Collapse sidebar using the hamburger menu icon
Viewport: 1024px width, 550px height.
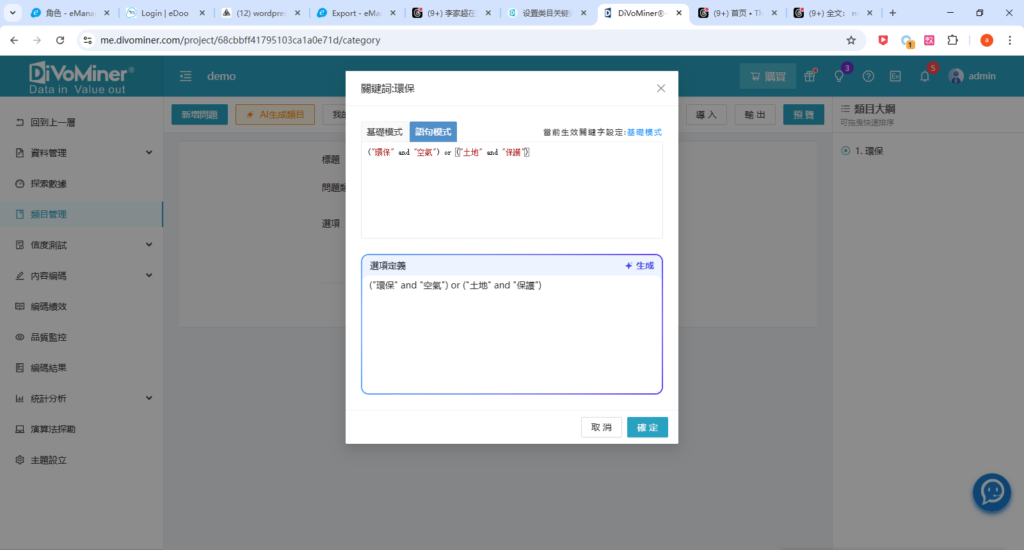coord(186,77)
